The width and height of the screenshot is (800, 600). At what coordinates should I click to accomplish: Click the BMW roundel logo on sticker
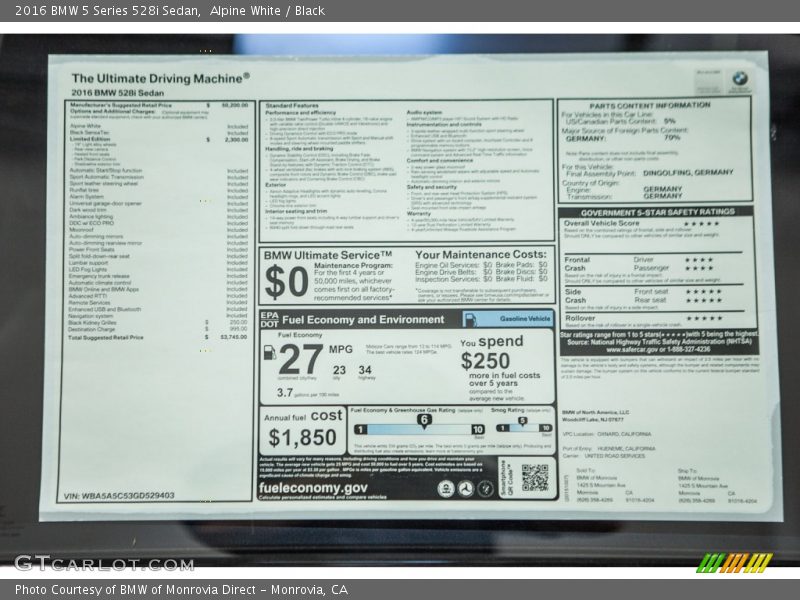[738, 79]
